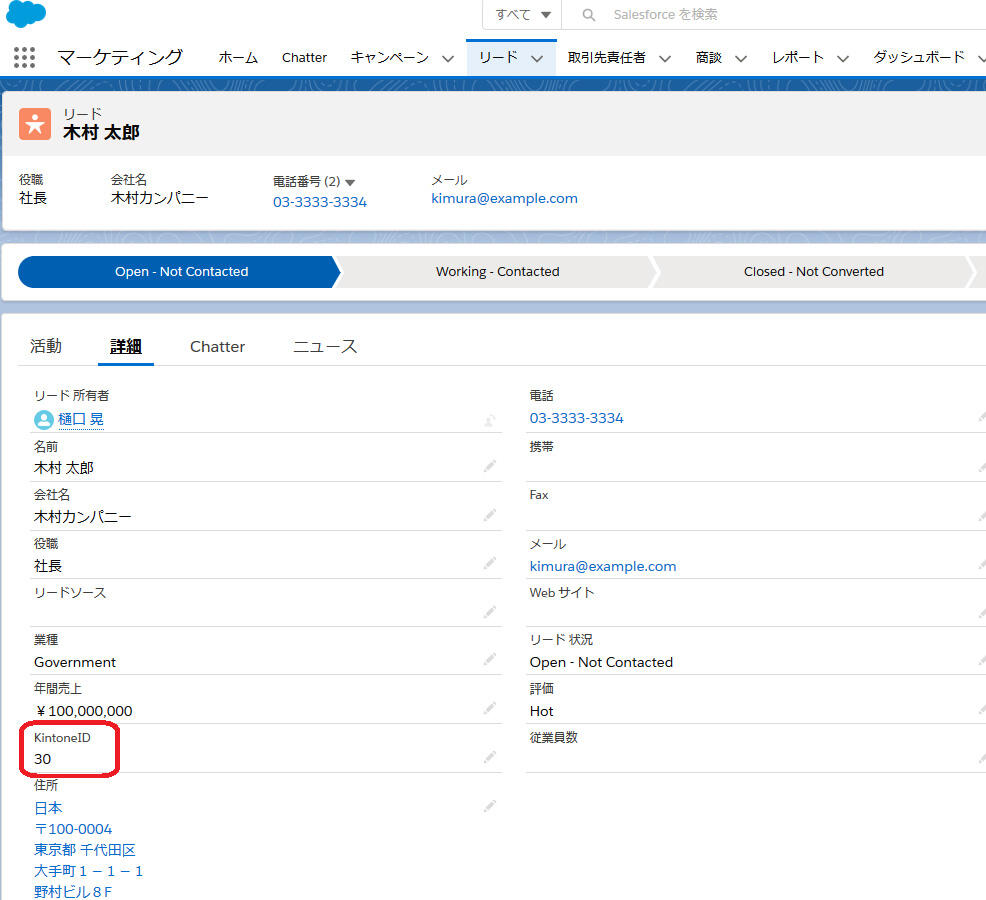The image size is (986, 900).
Task: Edit the KintoneID field pencil icon
Action: click(489, 757)
